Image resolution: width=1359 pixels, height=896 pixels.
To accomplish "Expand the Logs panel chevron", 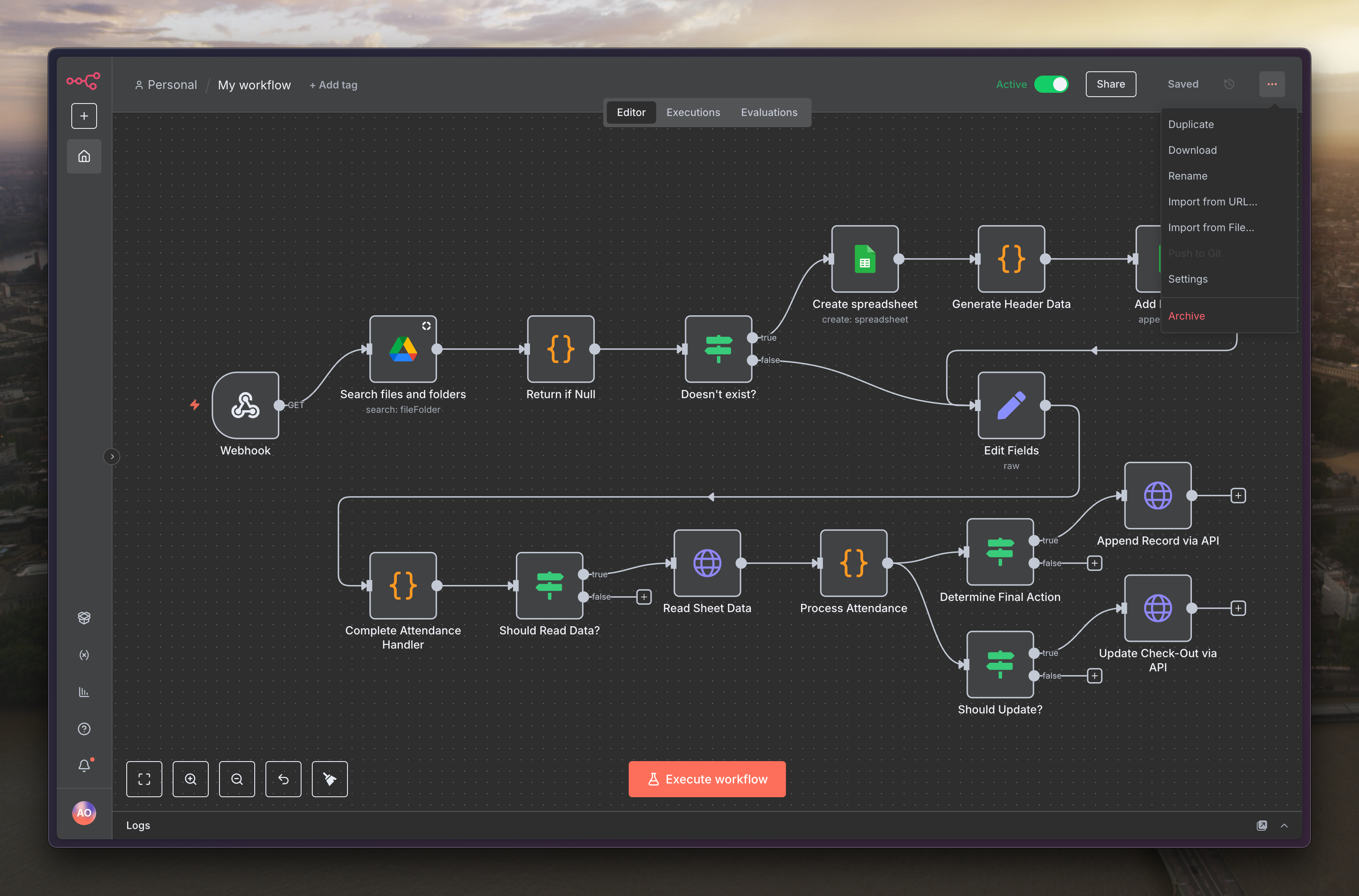I will (1284, 825).
